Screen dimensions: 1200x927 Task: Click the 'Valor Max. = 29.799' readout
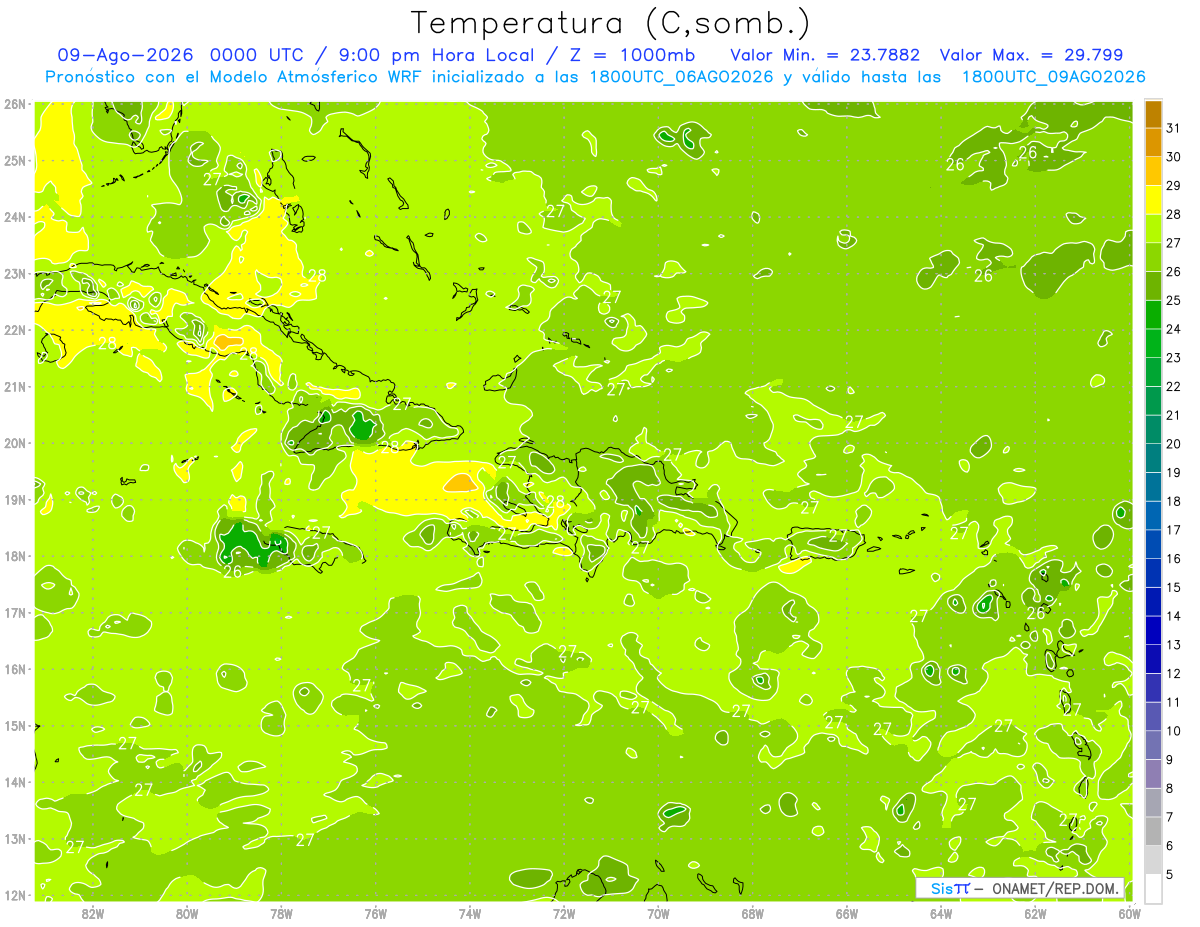point(1033,55)
